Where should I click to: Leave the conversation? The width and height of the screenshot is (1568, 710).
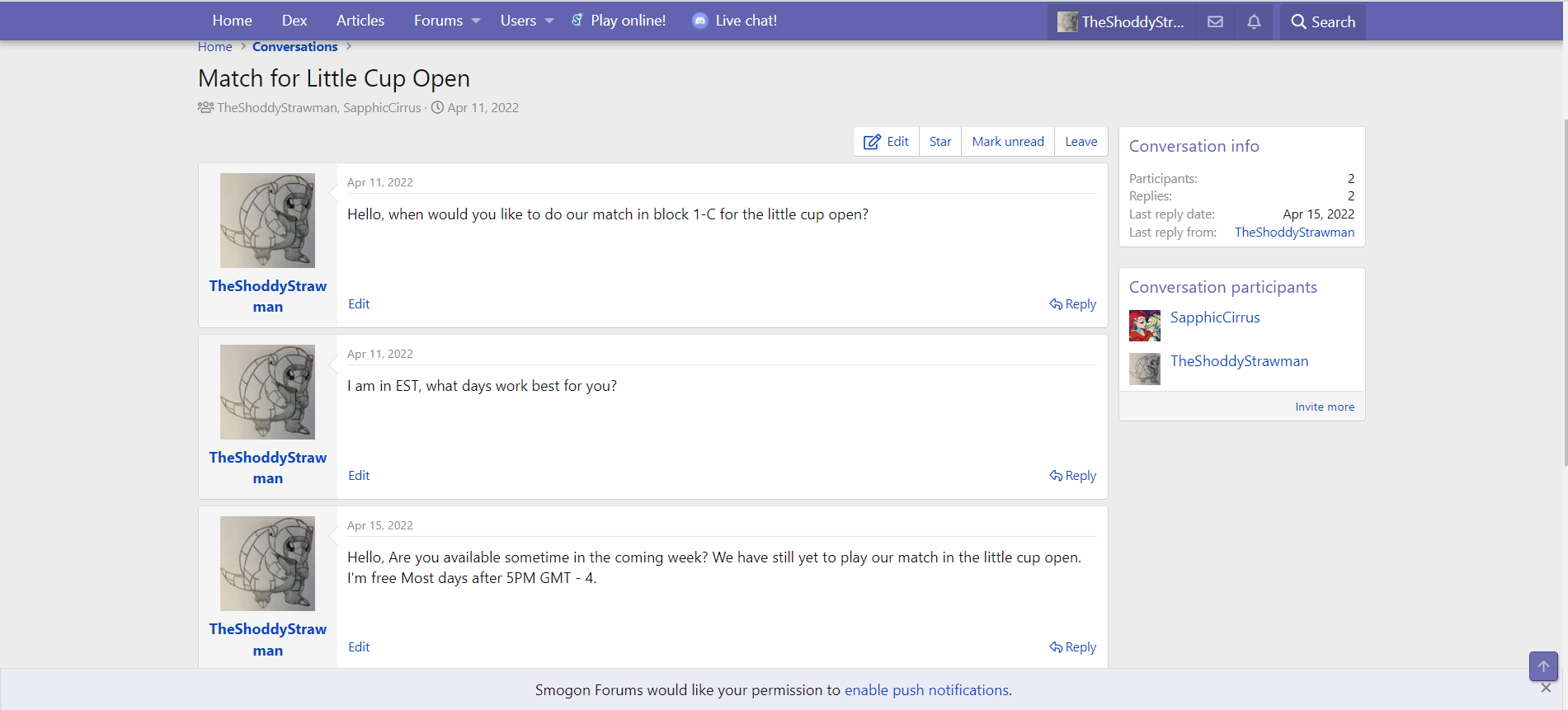[x=1081, y=142]
